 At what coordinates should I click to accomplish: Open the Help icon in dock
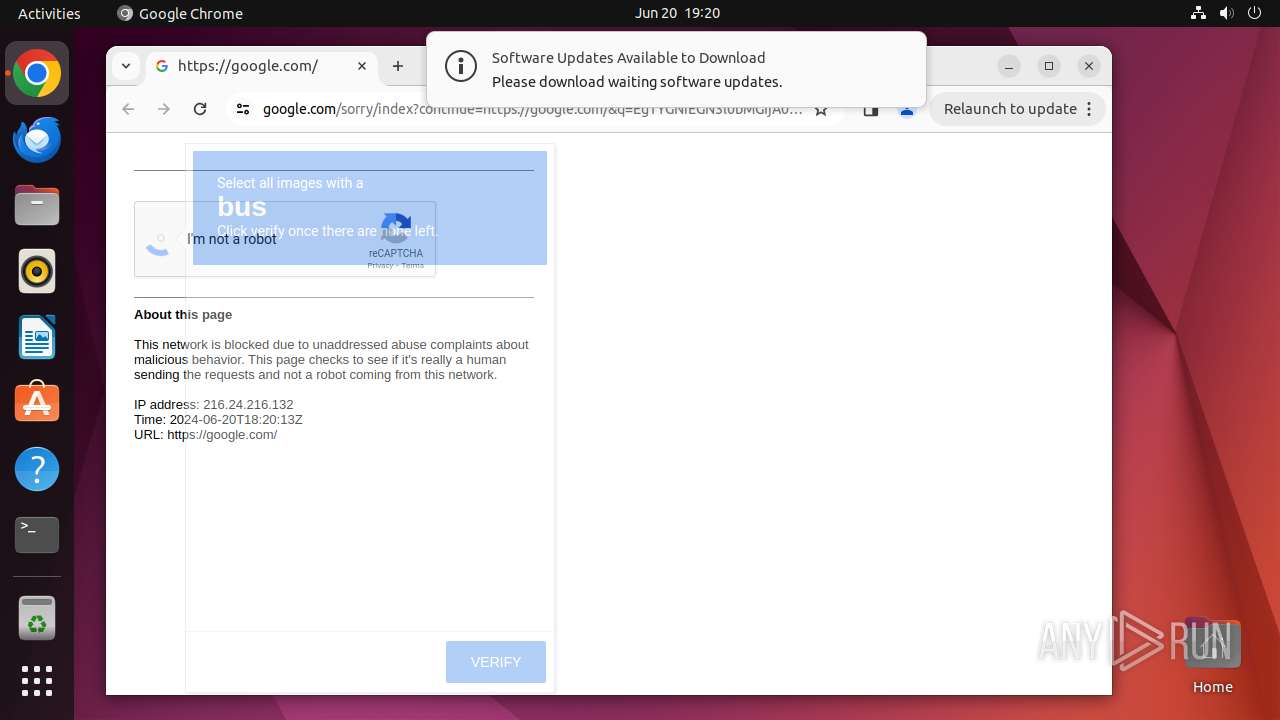37,469
